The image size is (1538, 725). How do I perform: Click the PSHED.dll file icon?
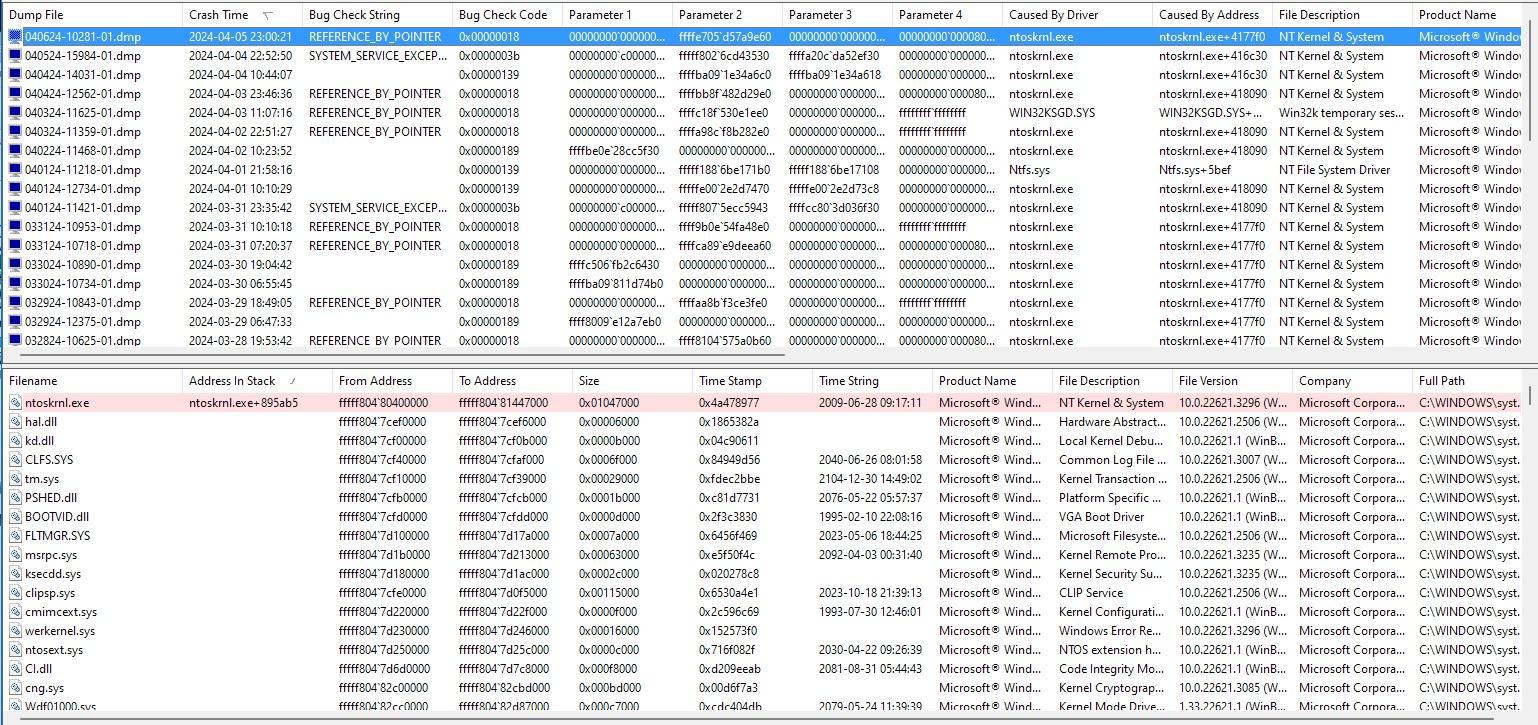coord(15,497)
